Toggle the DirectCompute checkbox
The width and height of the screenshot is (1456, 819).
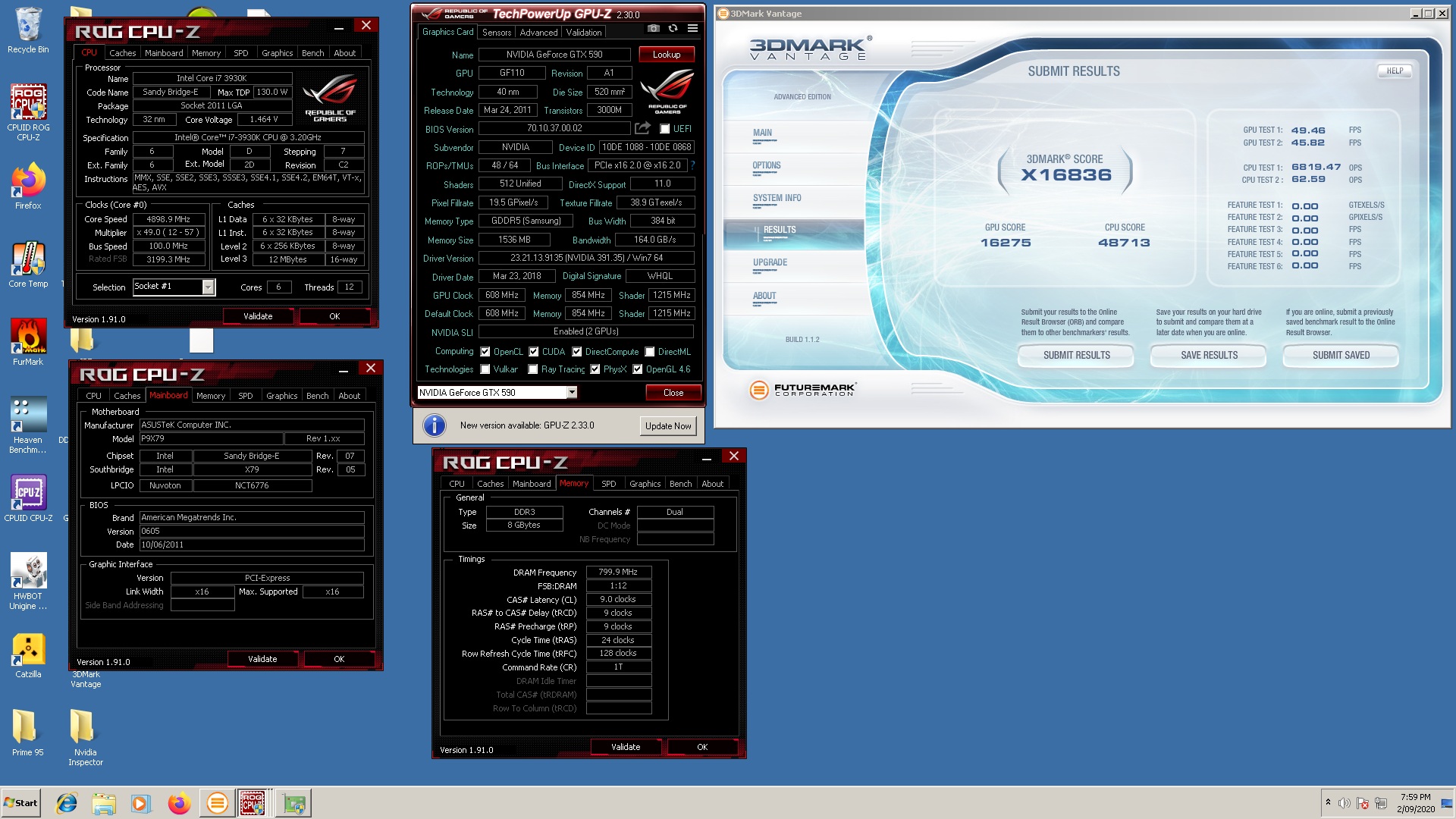point(577,352)
